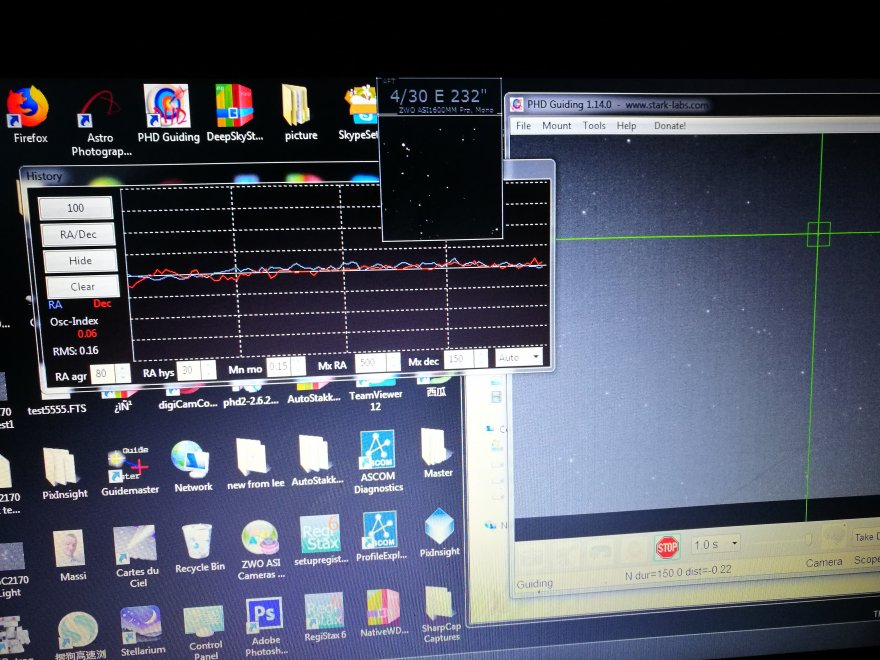Open the Mount menu in PHD Guiding
This screenshot has height=660, width=880.
[556, 125]
